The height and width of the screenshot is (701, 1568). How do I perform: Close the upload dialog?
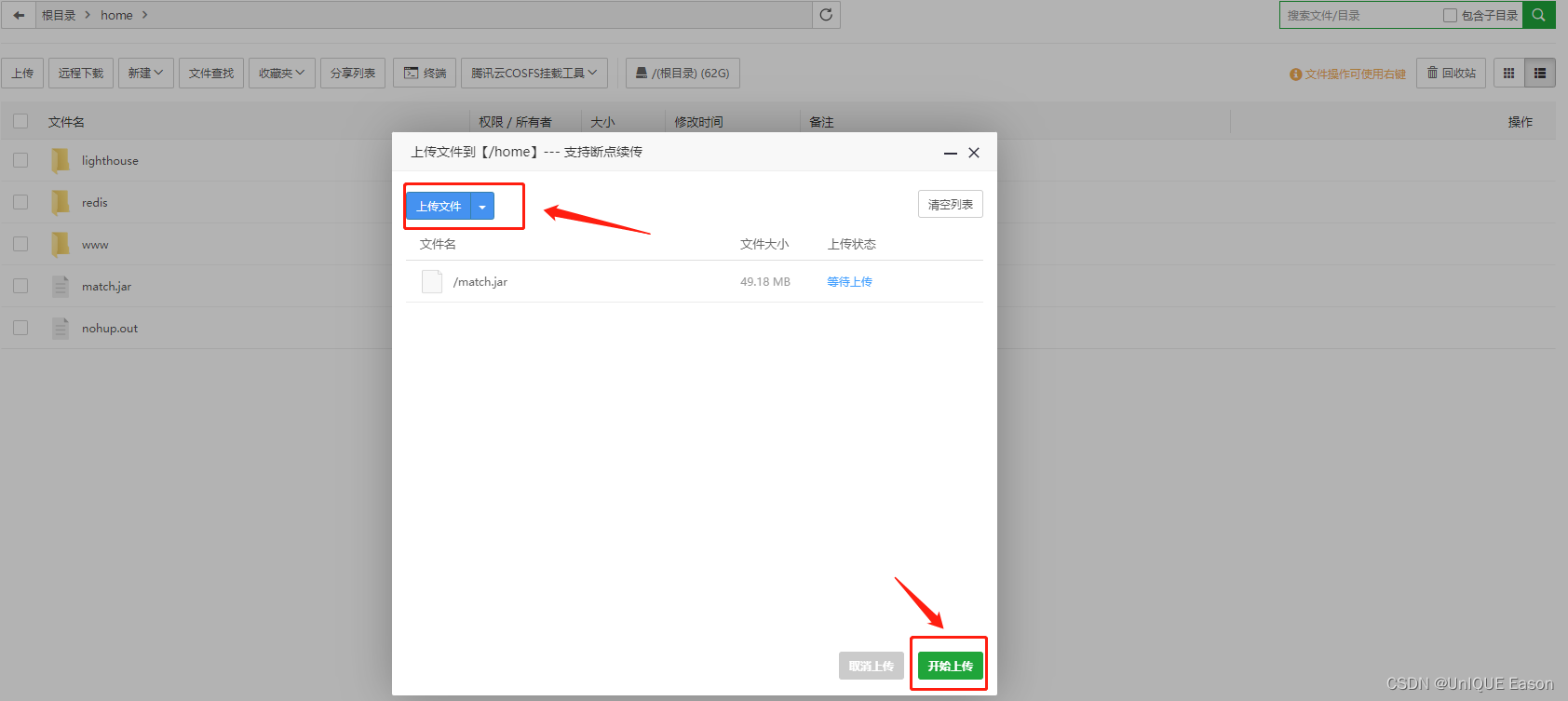pos(974,153)
